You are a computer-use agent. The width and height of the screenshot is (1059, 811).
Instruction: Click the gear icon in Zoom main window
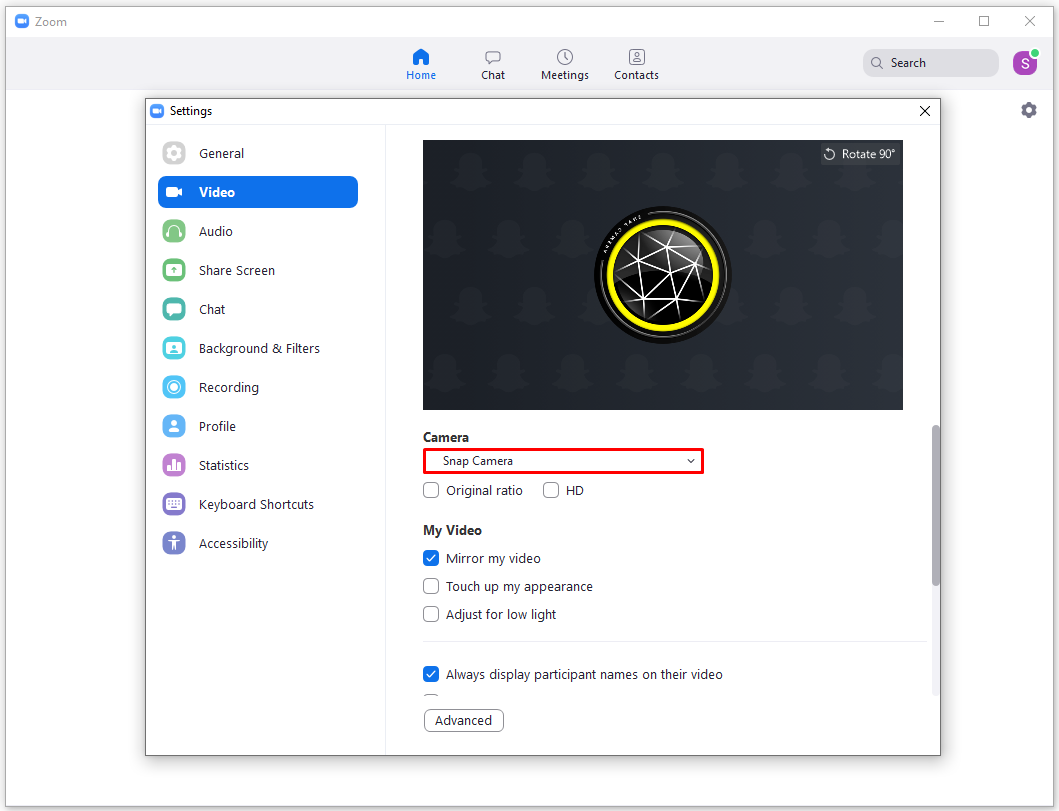coord(1029,110)
